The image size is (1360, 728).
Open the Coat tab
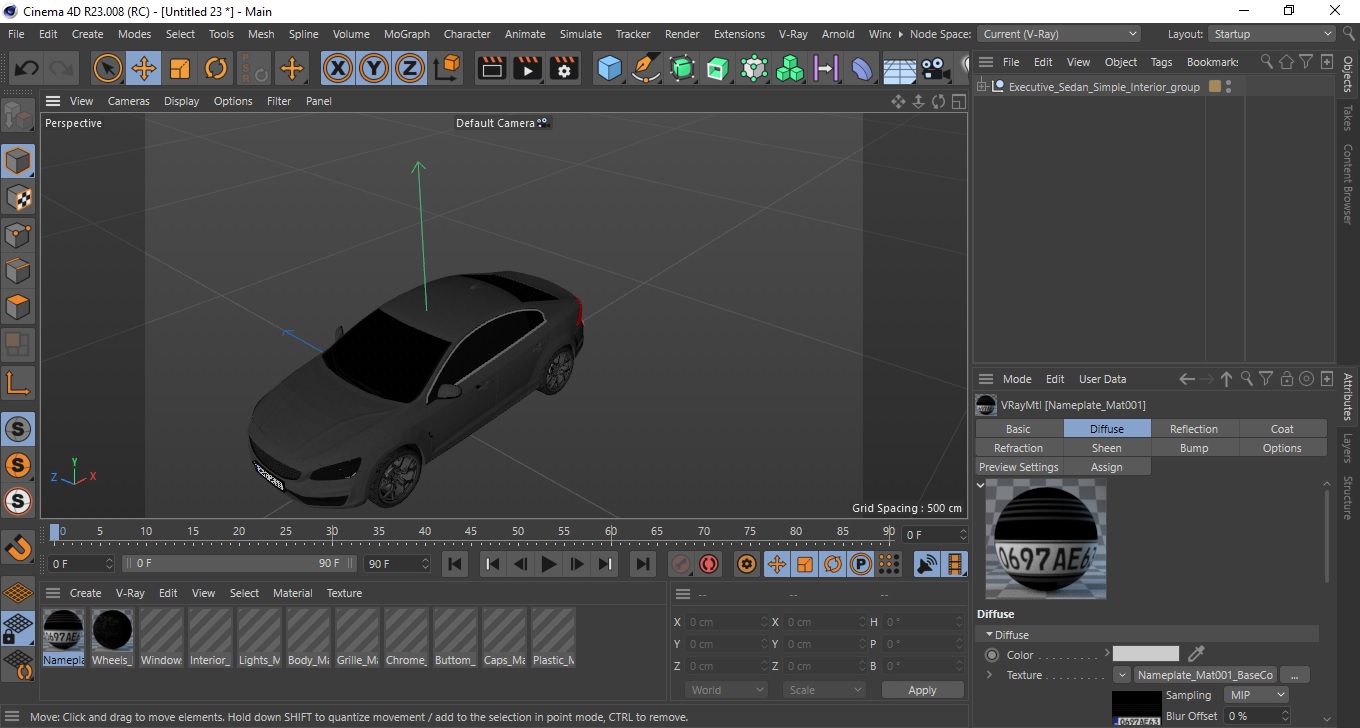pyautogui.click(x=1282, y=429)
